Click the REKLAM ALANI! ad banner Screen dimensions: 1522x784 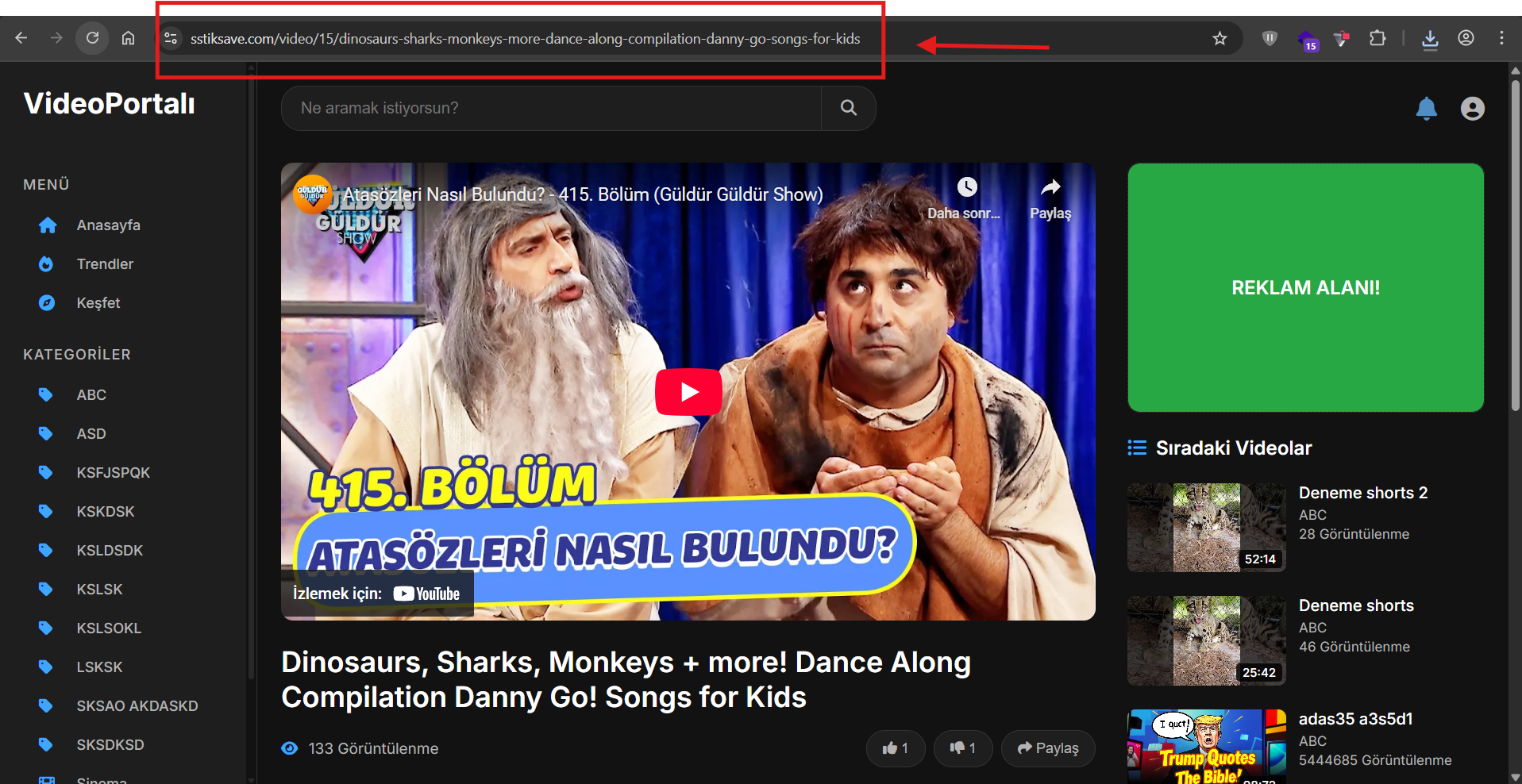coord(1306,287)
